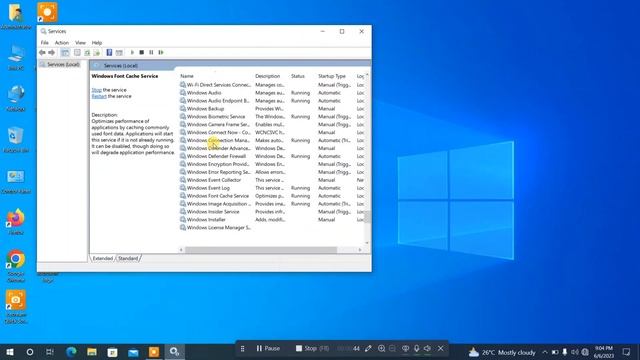Select Windows Audio Endpoint Builder service

point(271,101)
